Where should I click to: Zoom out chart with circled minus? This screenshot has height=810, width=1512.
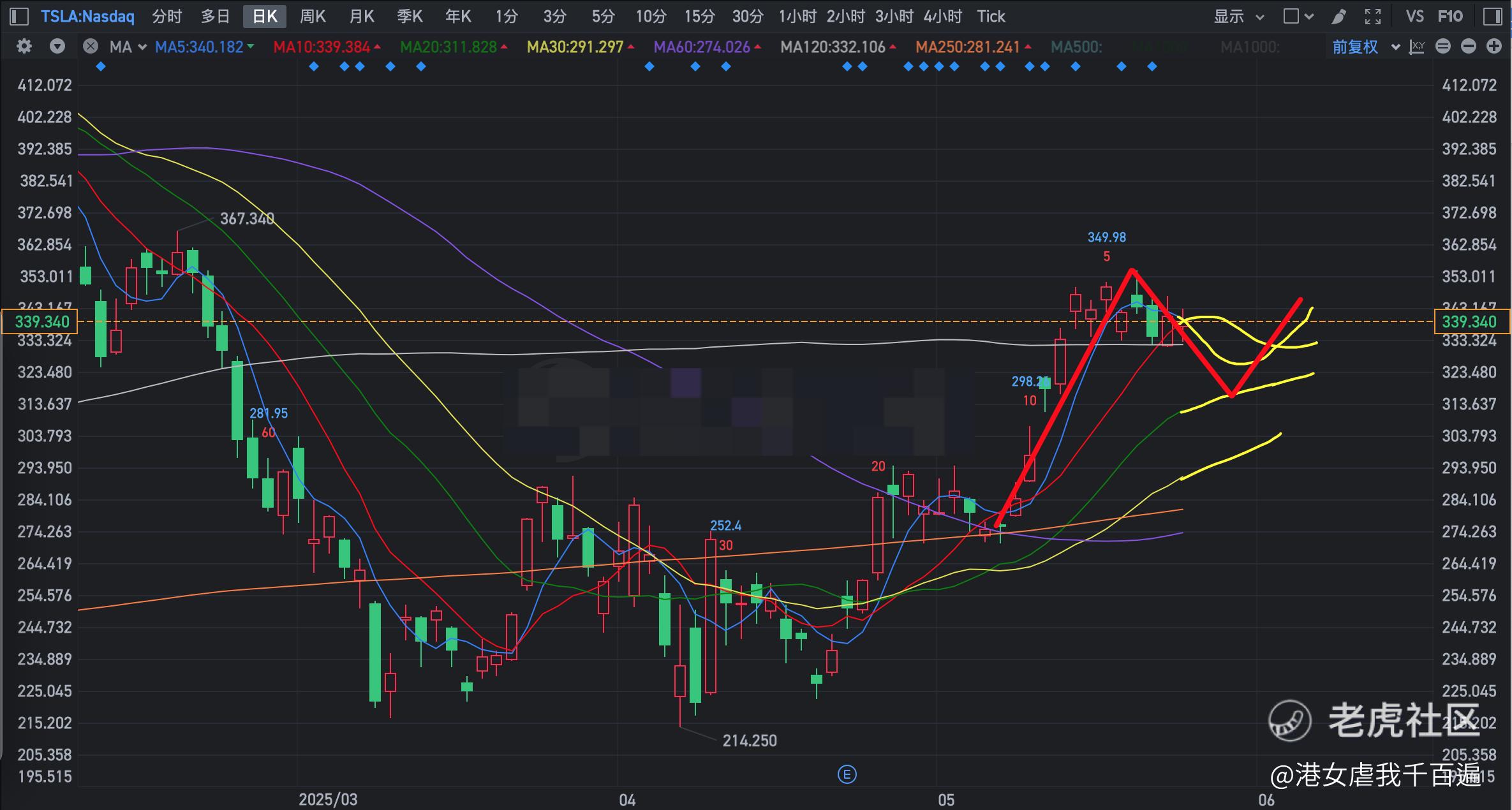1469,46
